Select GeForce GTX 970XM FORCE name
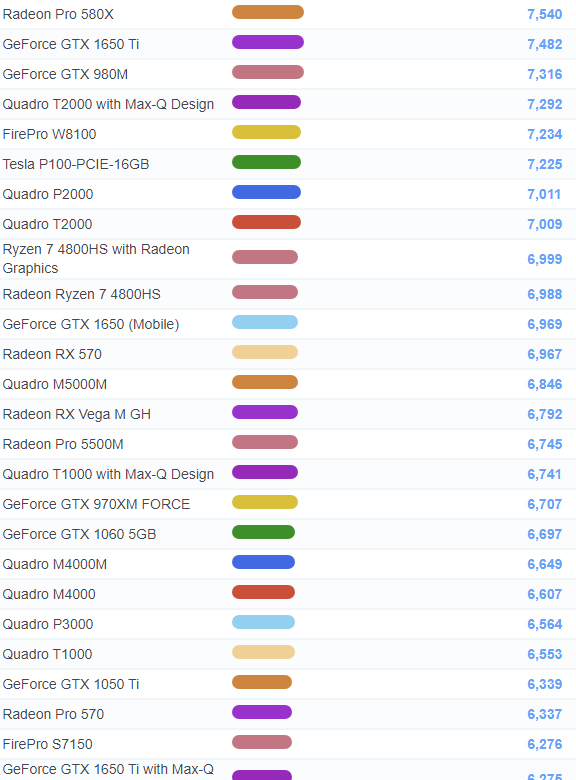Screen dimensions: 576x780 pos(96,504)
